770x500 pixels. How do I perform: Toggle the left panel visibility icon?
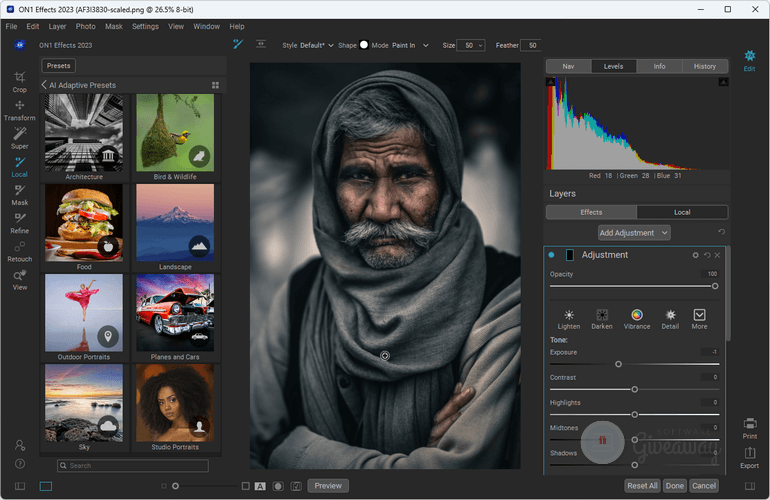20,486
